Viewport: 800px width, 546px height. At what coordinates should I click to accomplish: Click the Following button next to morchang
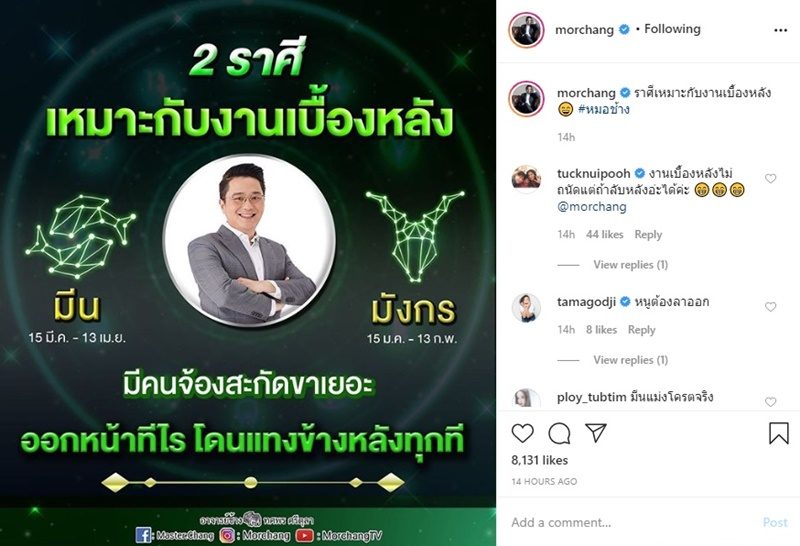point(672,29)
